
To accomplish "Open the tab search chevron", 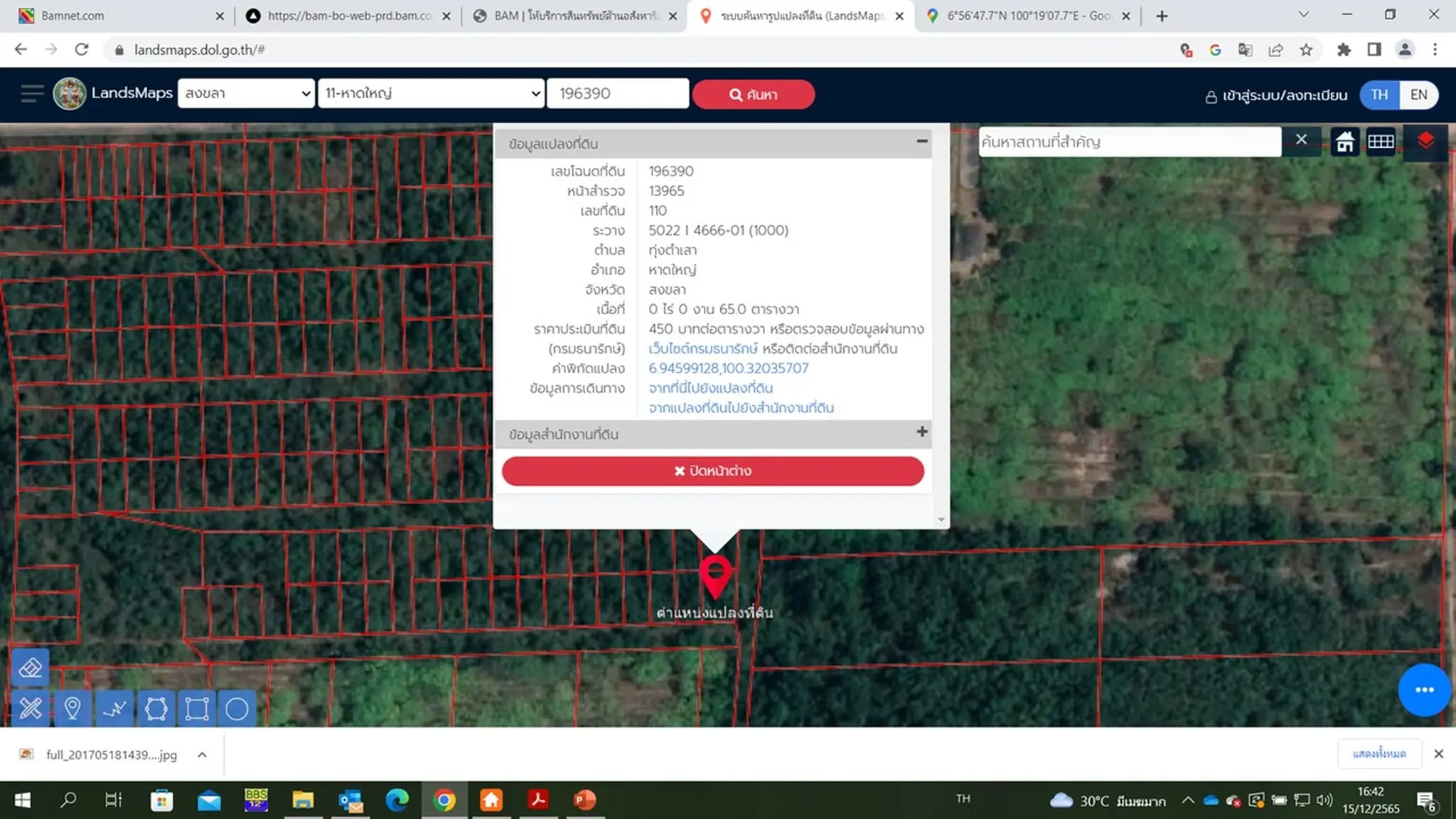I will click(x=1303, y=14).
